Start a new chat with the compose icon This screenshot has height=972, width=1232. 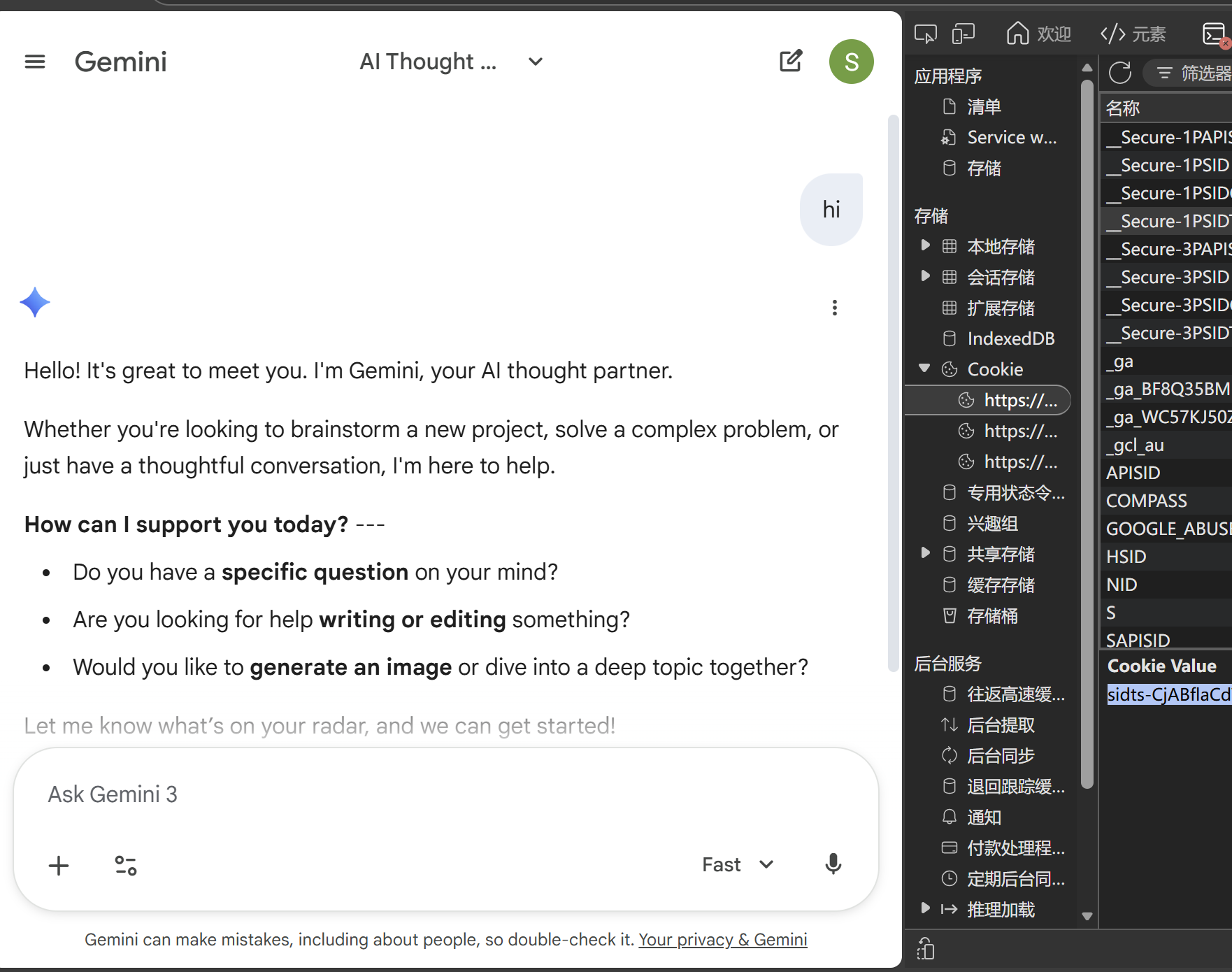pyautogui.click(x=791, y=62)
